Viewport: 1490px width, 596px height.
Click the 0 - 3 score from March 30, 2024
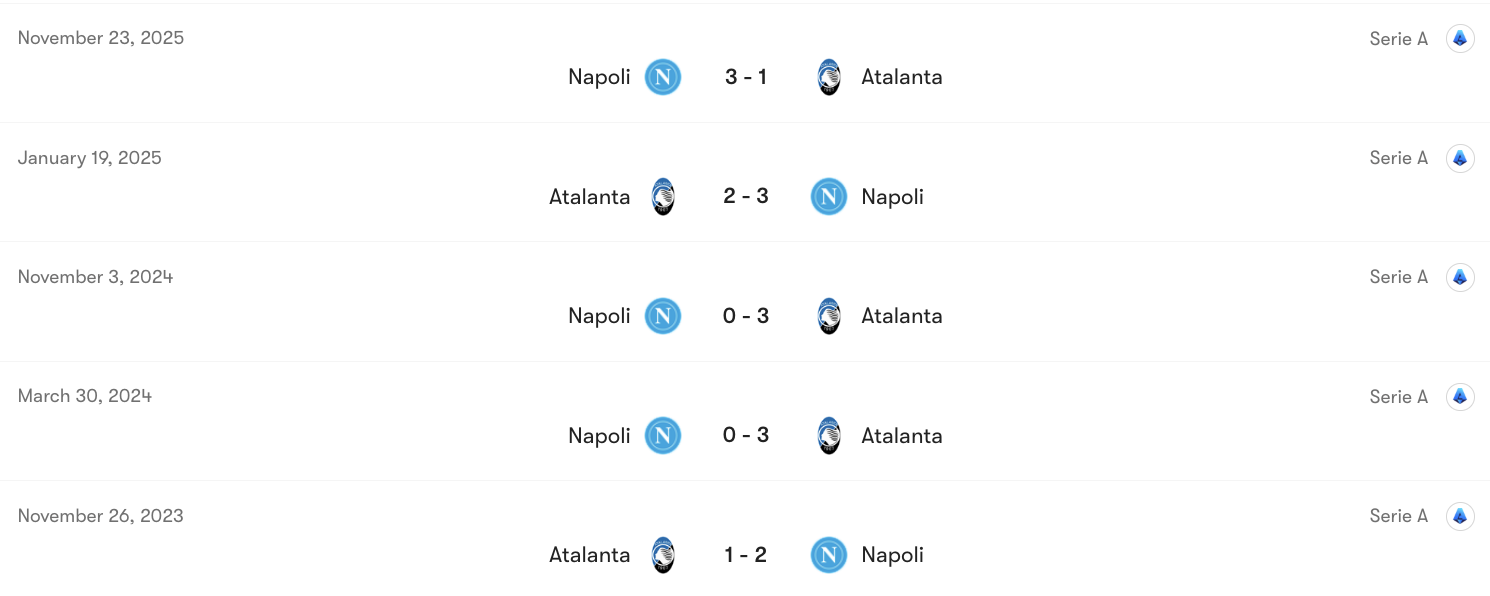pyautogui.click(x=745, y=435)
